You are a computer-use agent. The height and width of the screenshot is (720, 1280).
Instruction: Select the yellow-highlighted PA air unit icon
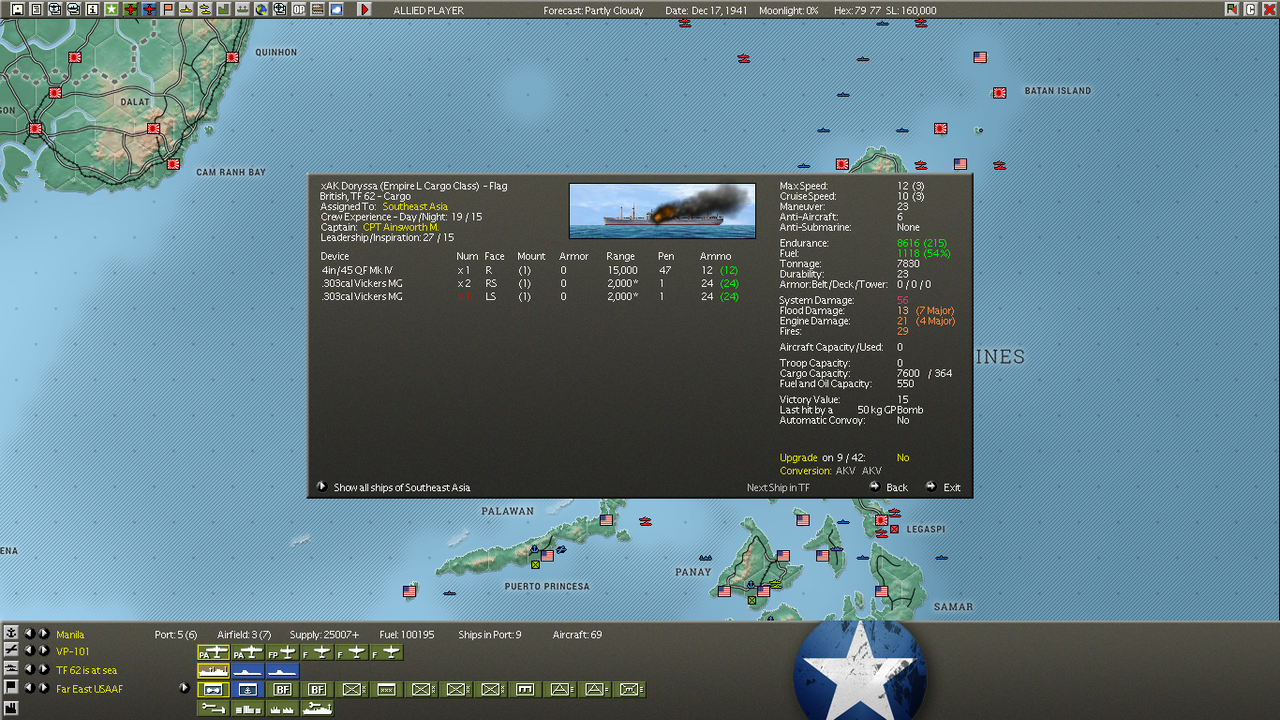213,653
